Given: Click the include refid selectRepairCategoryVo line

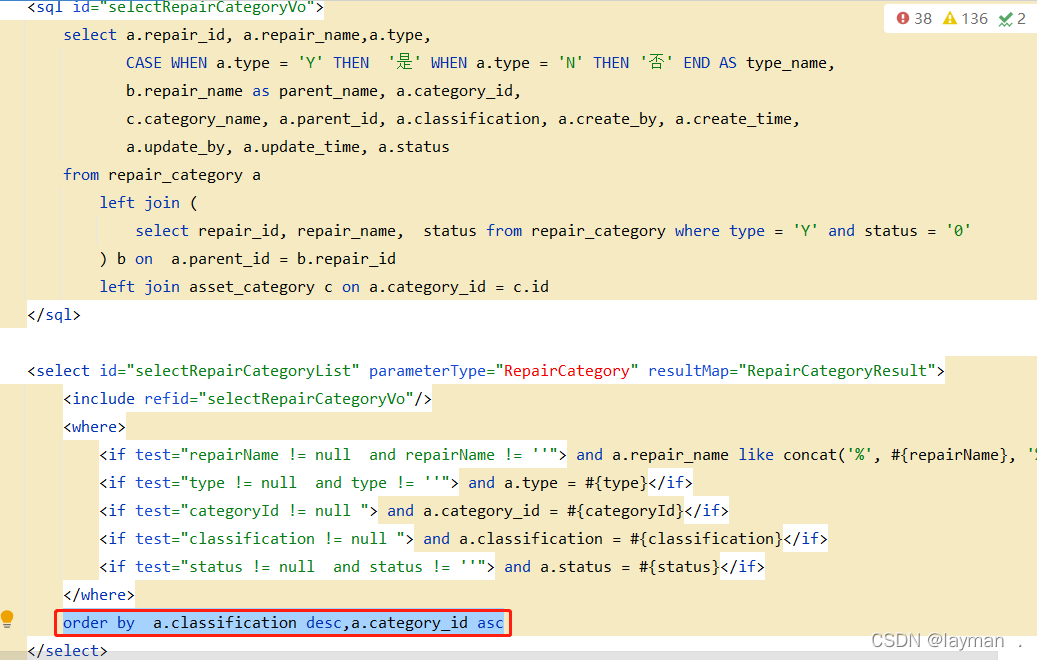Looking at the screenshot, I should [x=247, y=399].
